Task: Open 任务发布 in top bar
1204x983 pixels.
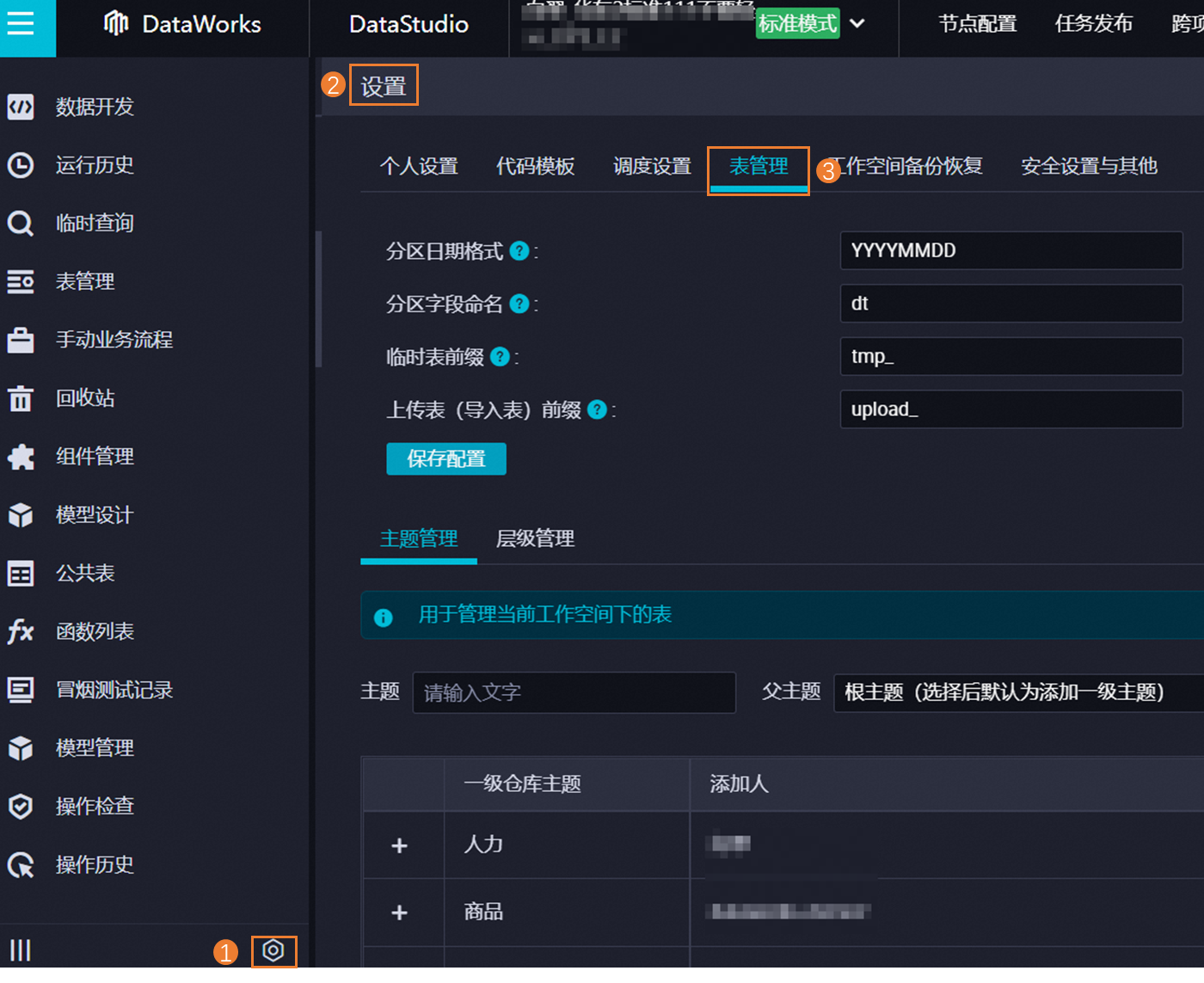Action: [x=1094, y=23]
